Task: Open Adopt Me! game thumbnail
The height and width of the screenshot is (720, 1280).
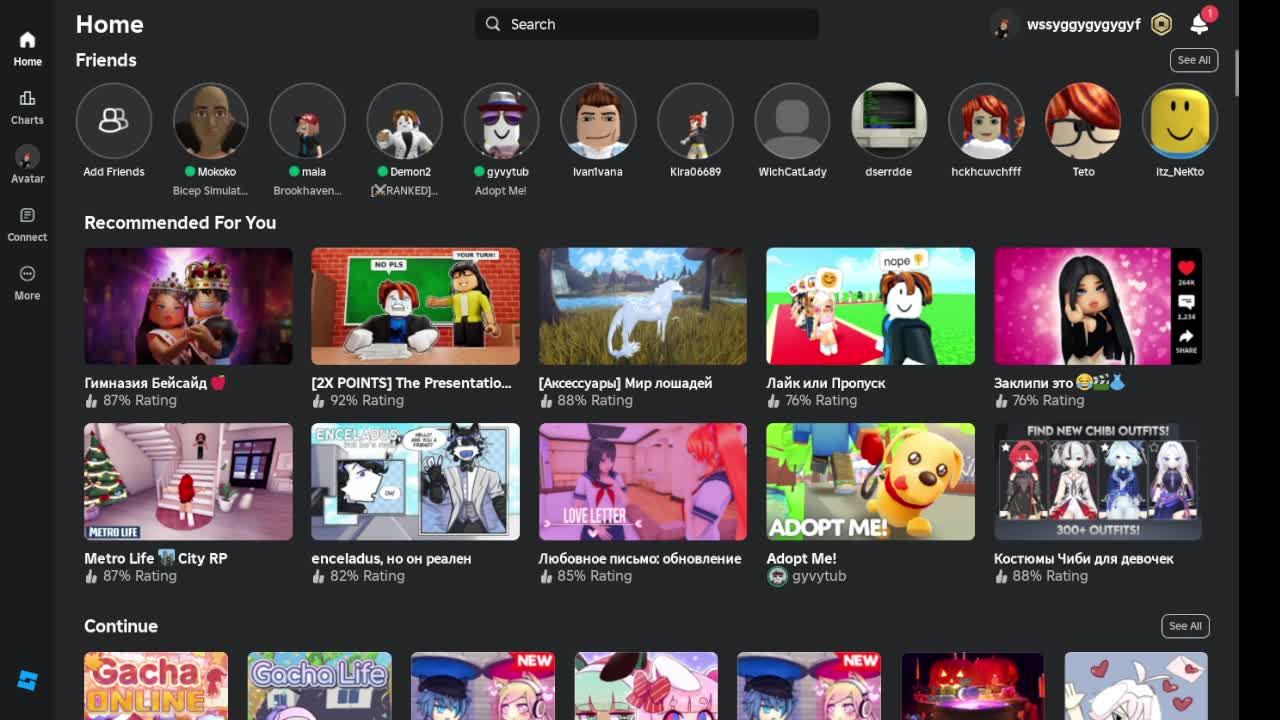Action: [x=870, y=482]
